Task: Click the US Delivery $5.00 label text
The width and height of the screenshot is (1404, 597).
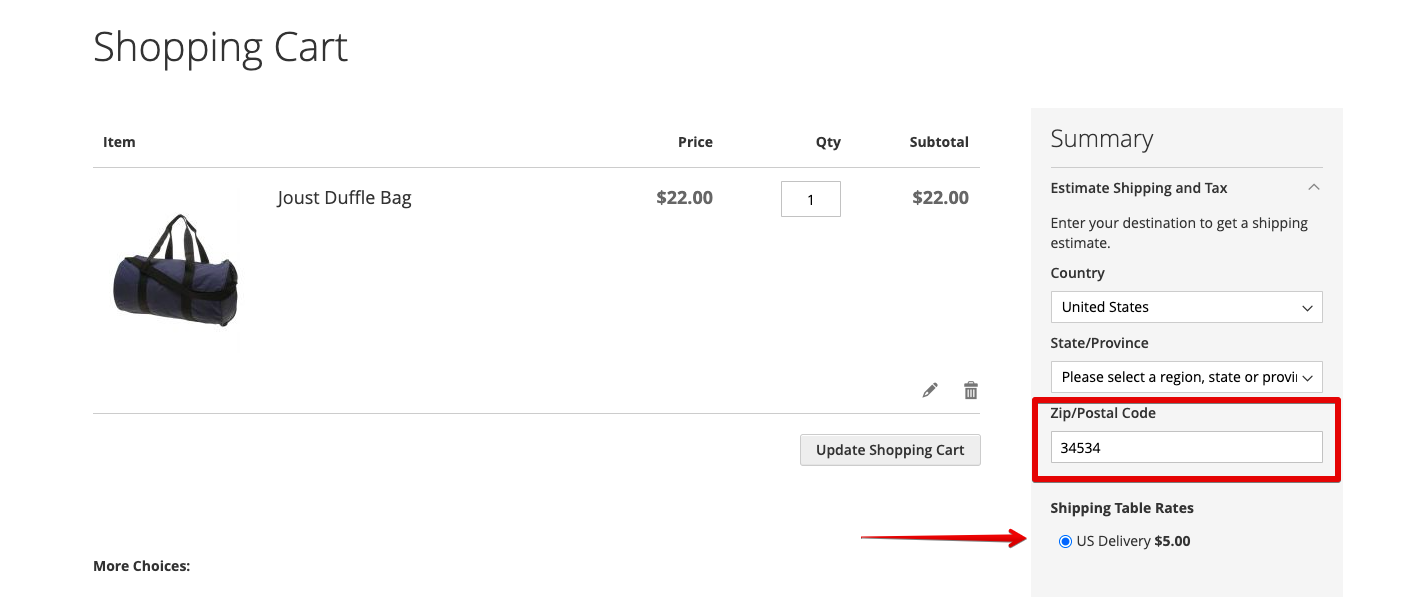Action: pos(1133,542)
